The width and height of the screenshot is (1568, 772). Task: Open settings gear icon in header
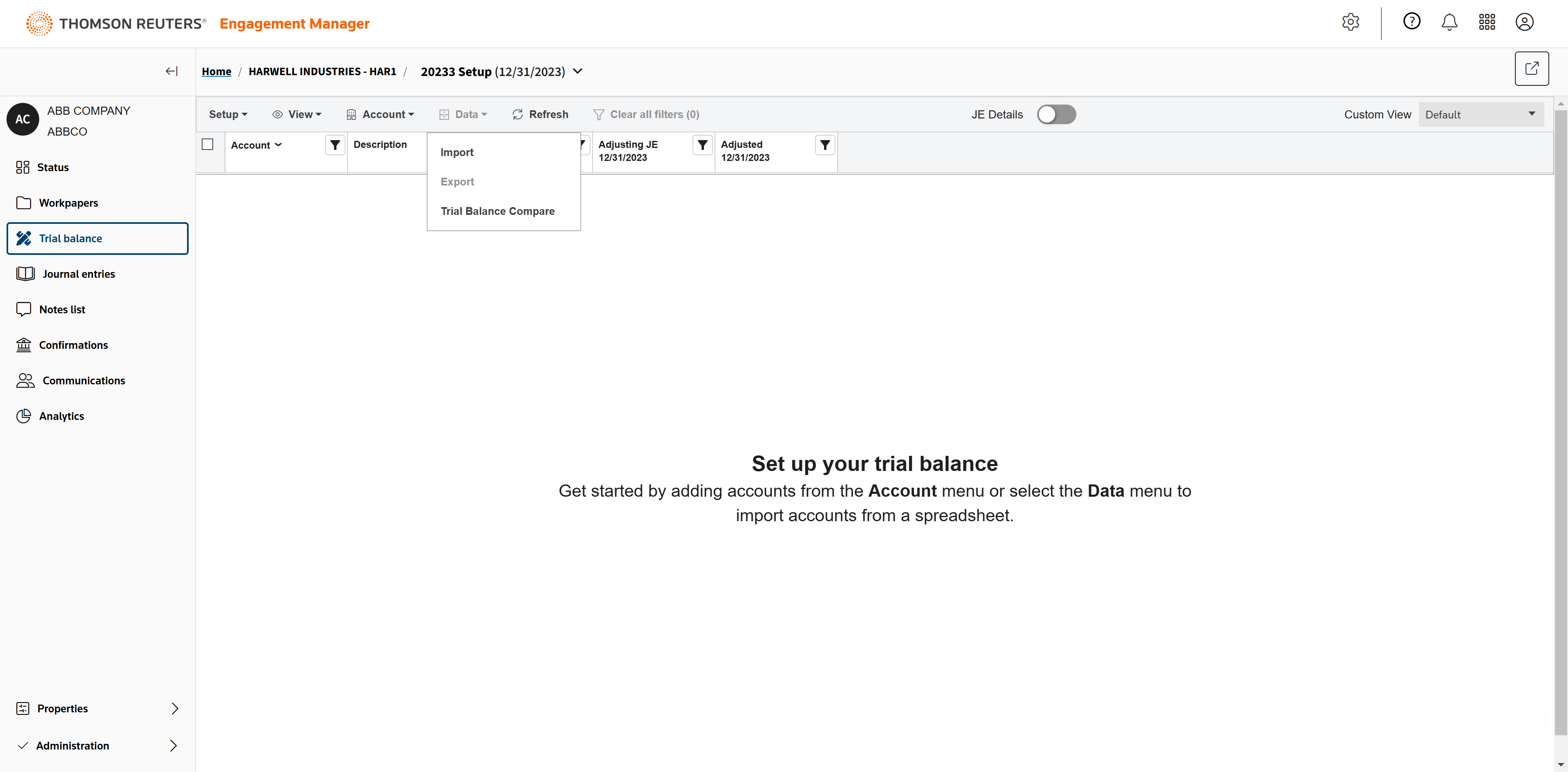tap(1350, 22)
